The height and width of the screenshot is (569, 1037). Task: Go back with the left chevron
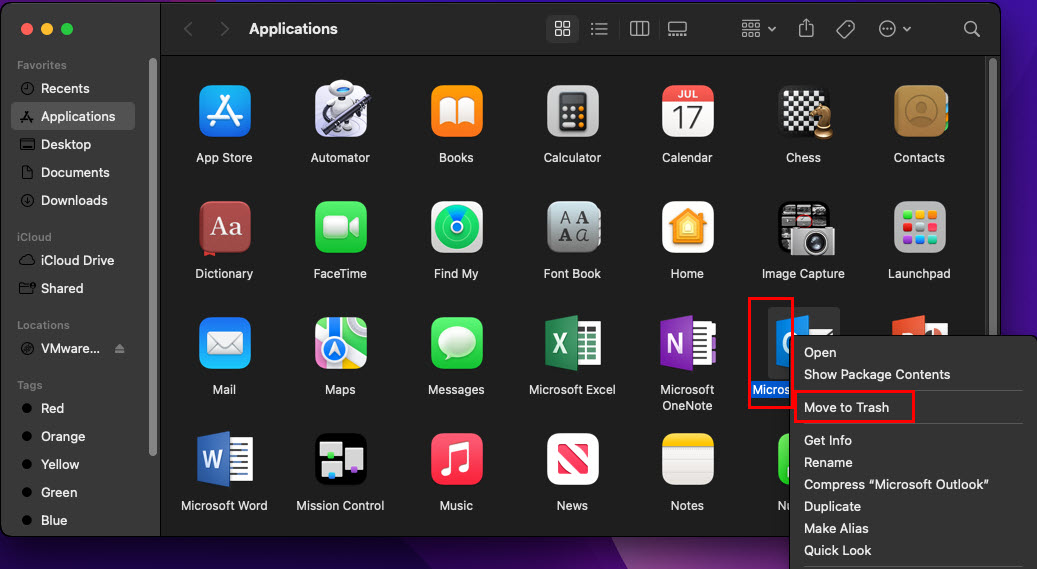pos(188,28)
